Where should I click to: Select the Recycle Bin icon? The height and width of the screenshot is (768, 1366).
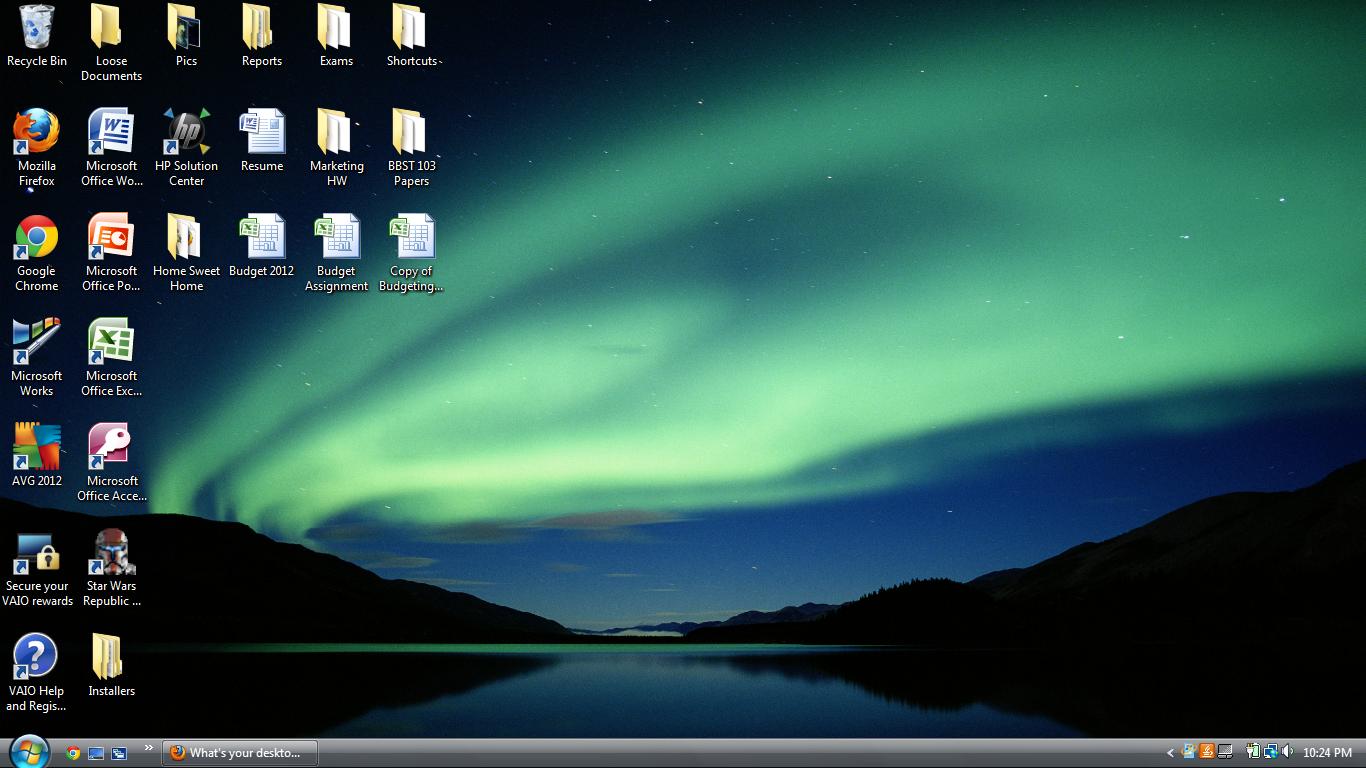(37, 36)
